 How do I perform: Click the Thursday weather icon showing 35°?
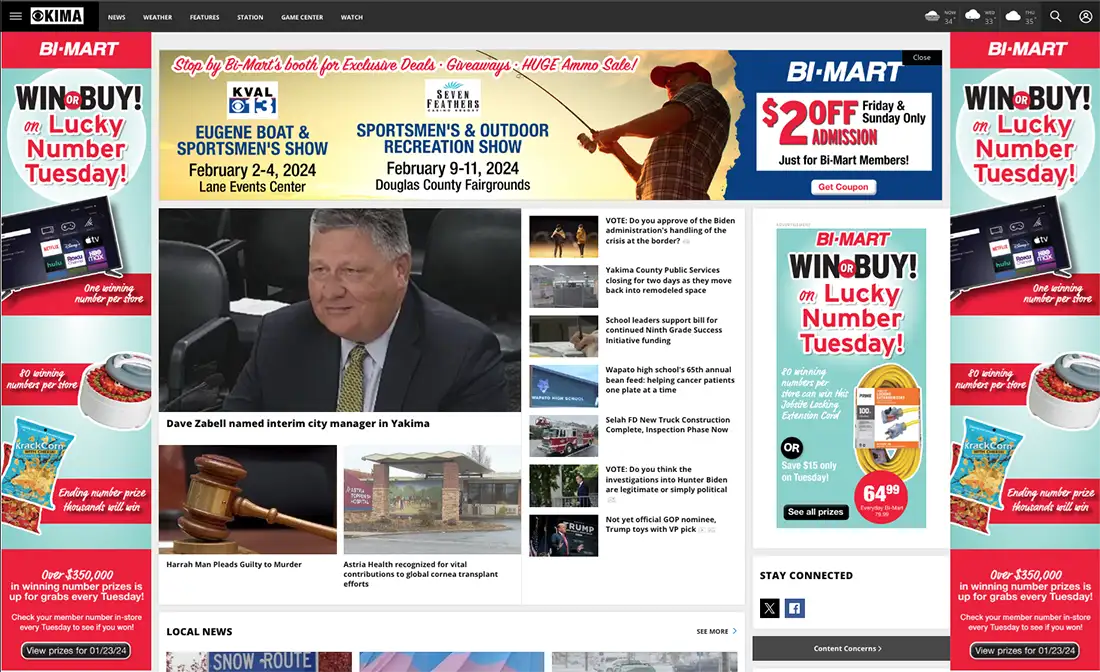pos(1013,15)
